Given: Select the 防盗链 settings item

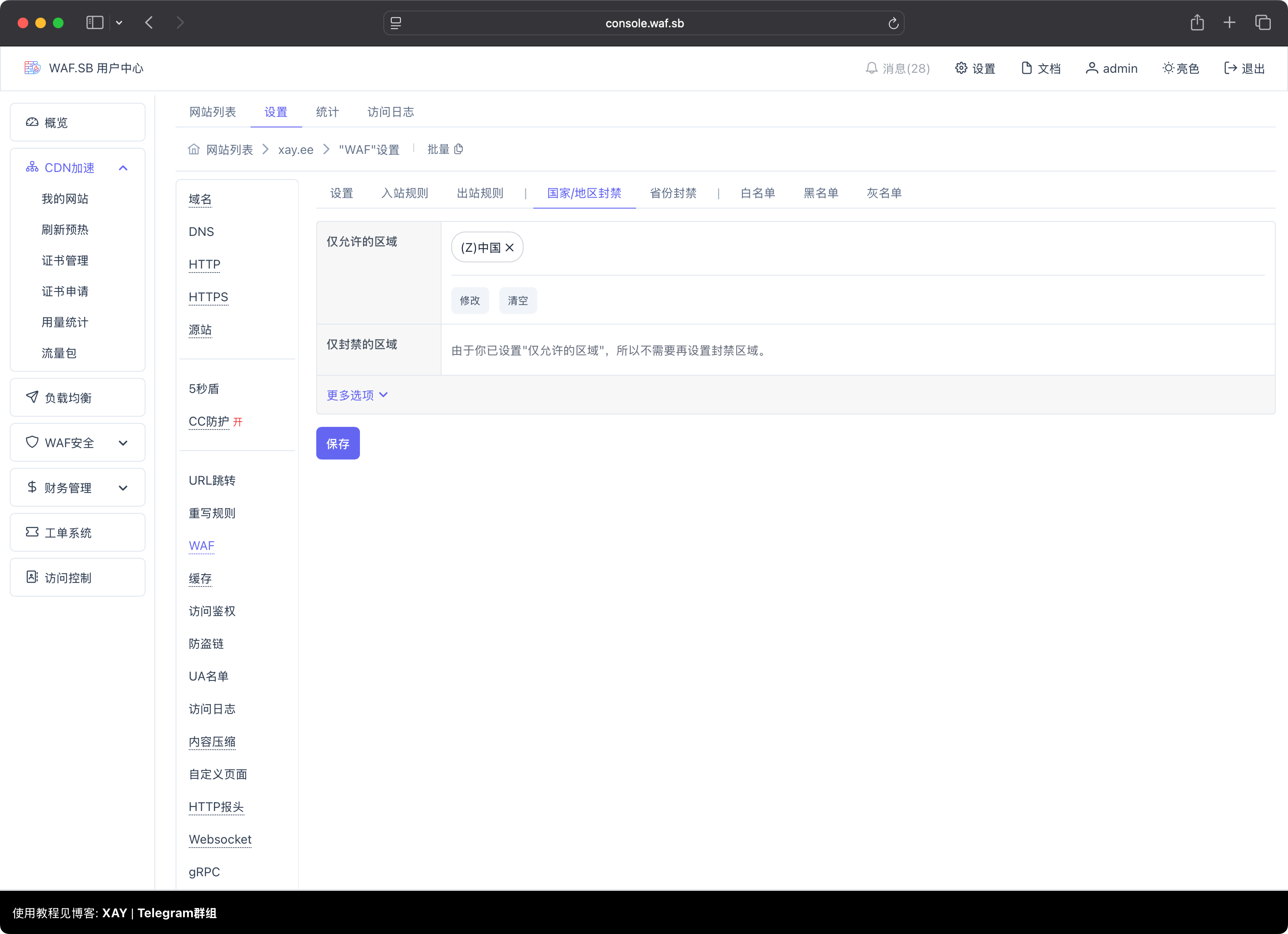Looking at the screenshot, I should point(207,644).
